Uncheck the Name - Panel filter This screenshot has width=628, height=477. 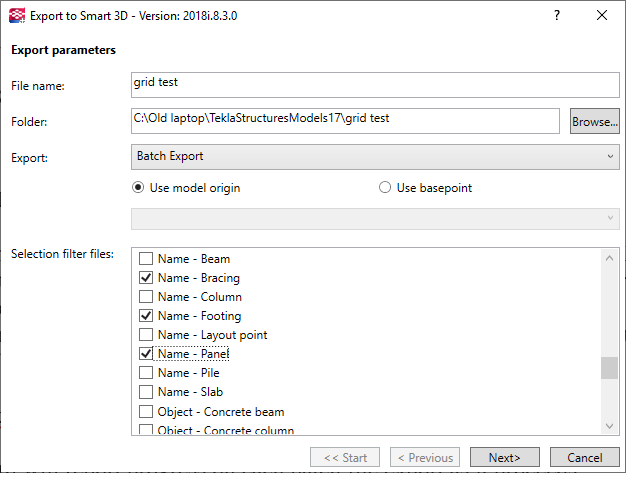tap(146, 354)
